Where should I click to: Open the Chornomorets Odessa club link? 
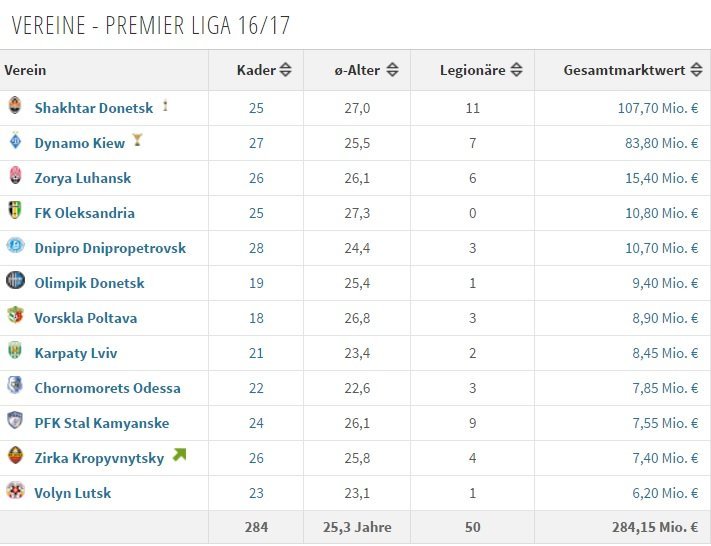pos(107,388)
